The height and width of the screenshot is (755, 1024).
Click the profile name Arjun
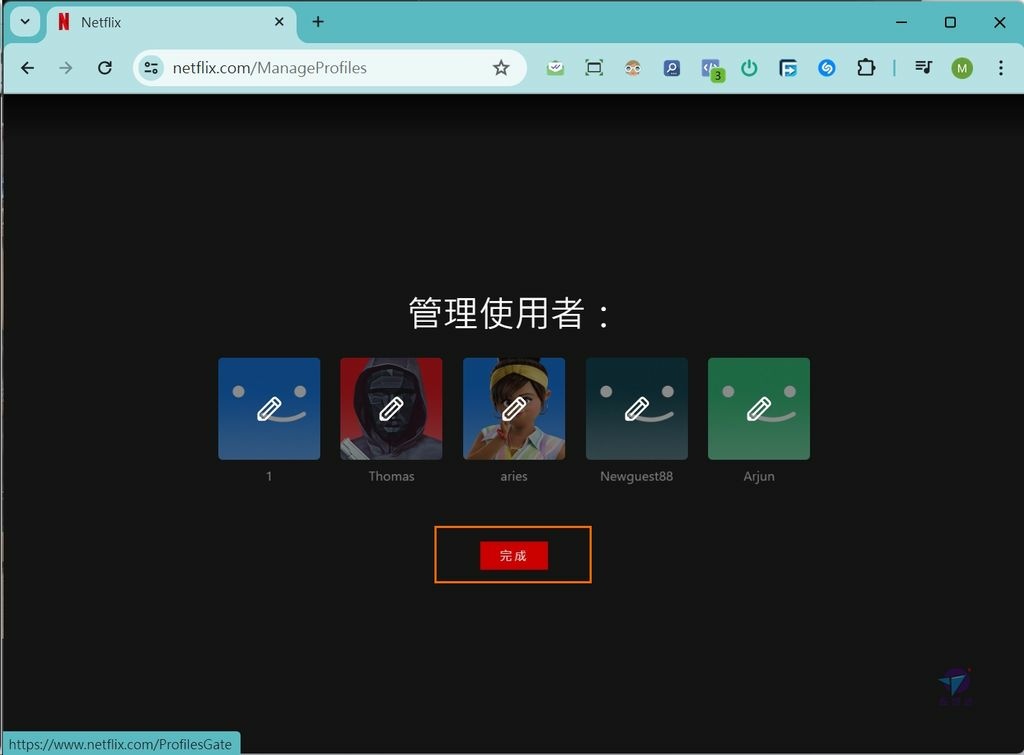tap(759, 476)
